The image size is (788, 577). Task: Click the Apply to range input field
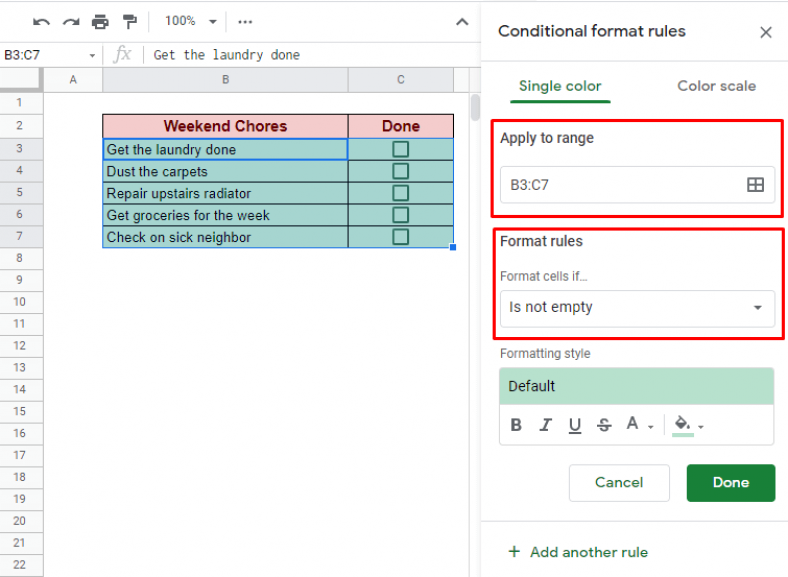pos(620,185)
